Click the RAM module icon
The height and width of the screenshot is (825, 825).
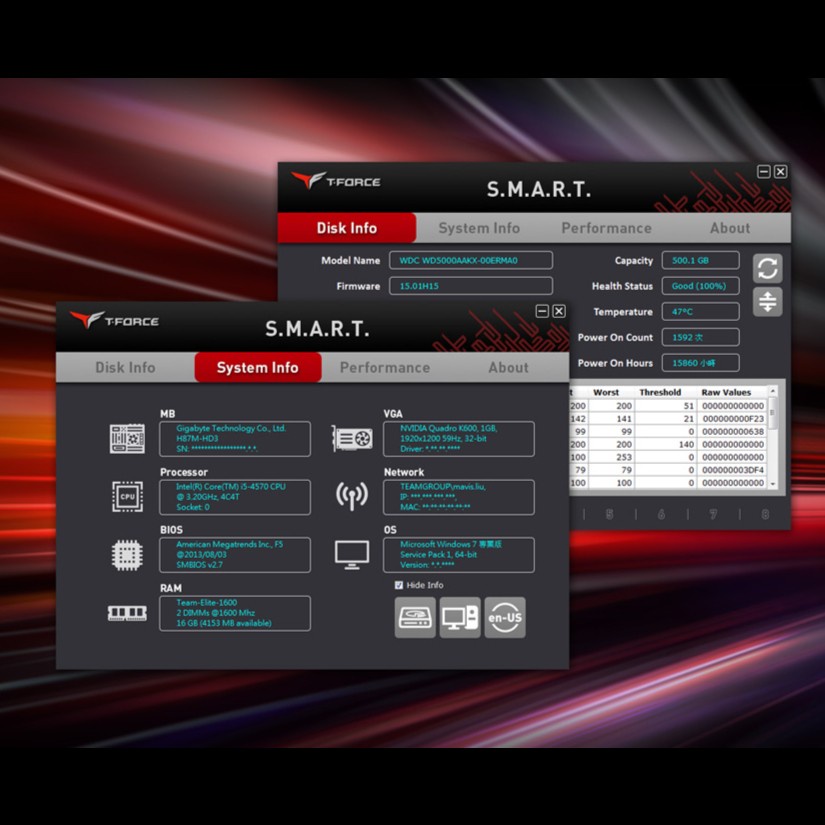[x=127, y=613]
